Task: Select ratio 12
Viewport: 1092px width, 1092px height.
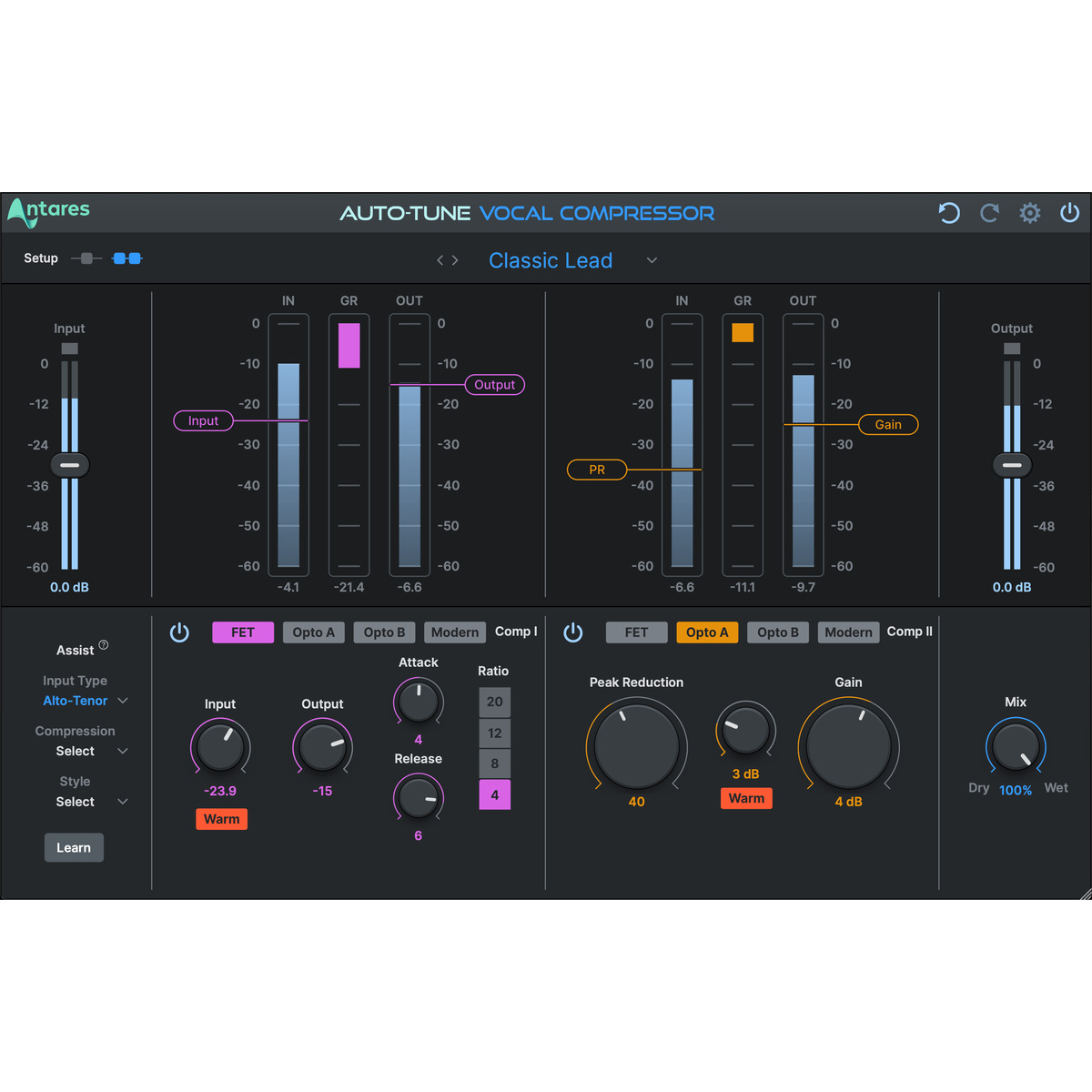Action: (x=495, y=733)
